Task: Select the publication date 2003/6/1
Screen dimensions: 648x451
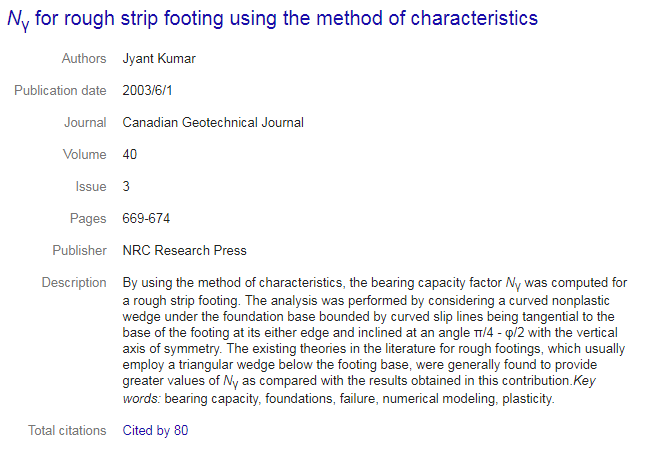Action: [147, 90]
